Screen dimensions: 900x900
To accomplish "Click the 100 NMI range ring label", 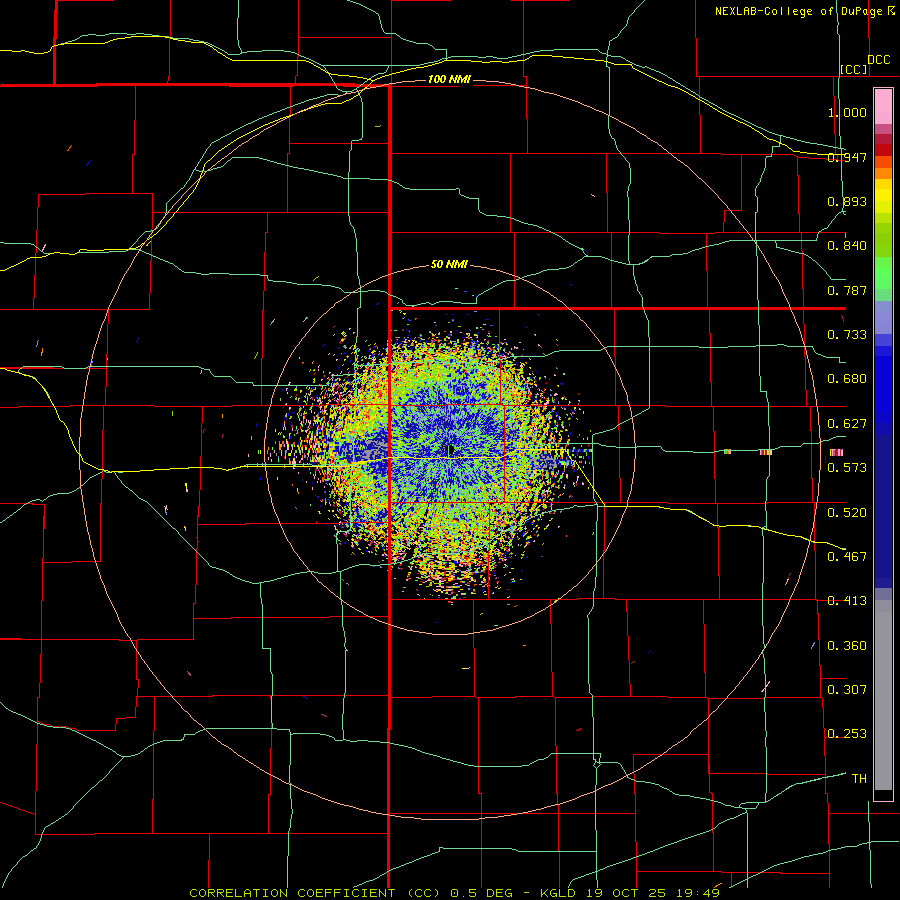I will click(449, 79).
